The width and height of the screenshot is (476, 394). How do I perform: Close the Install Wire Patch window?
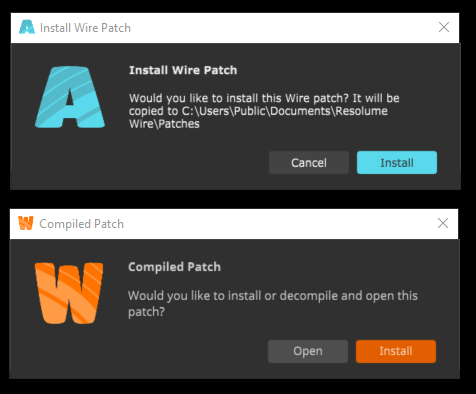pos(444,27)
